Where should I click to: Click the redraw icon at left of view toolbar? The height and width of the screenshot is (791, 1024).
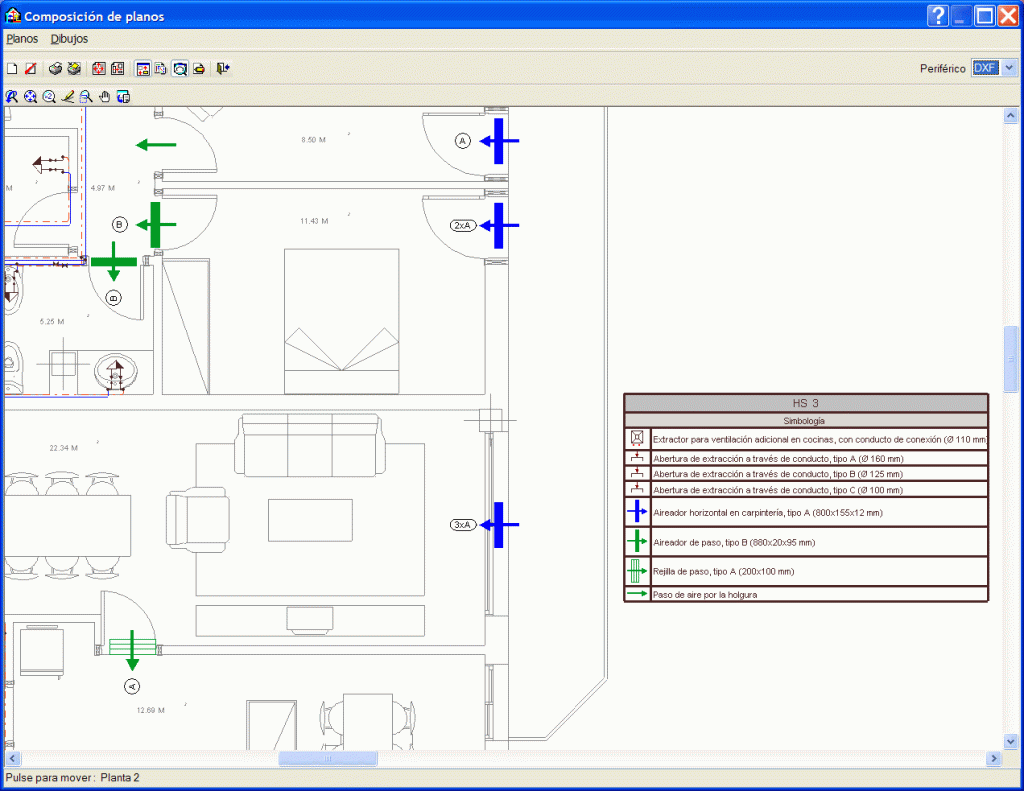click(12, 97)
